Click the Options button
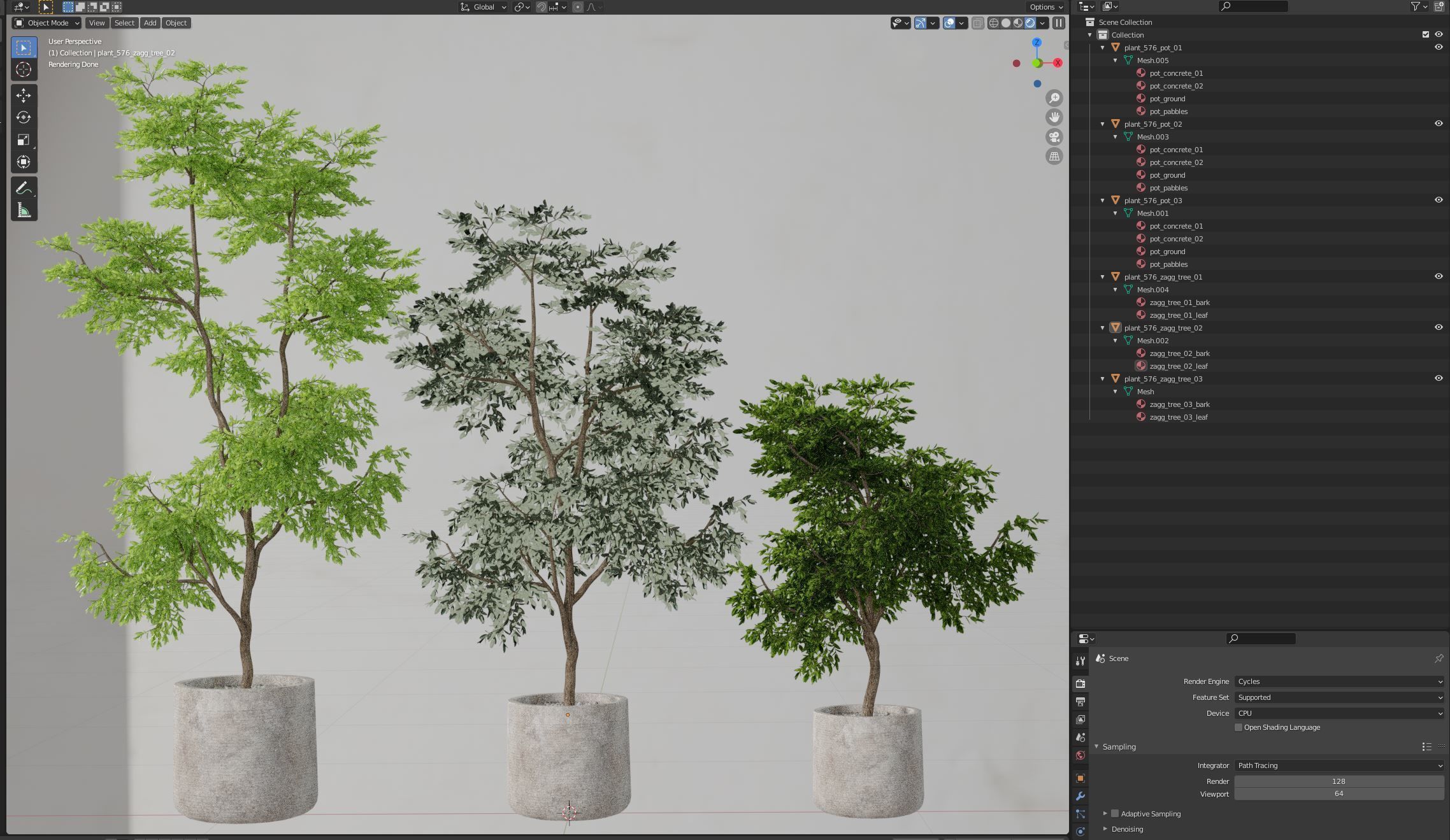This screenshot has height=840, width=1450. [1045, 7]
